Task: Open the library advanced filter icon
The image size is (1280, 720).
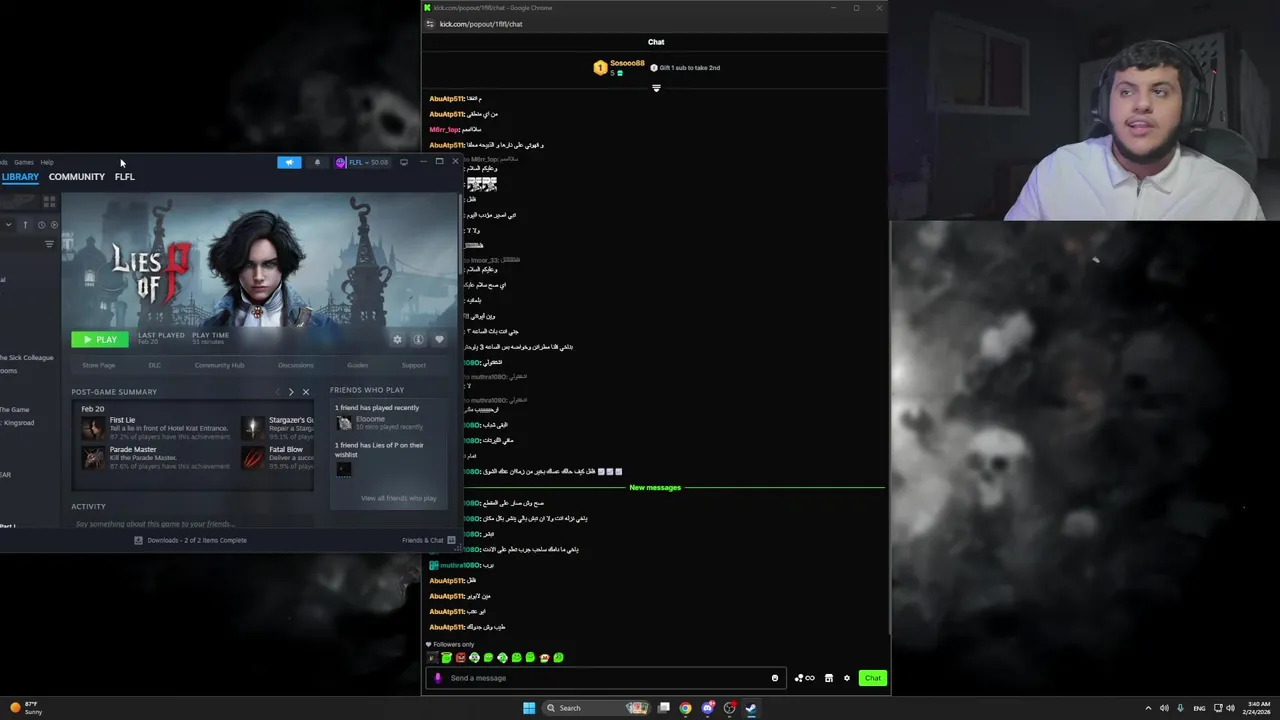Action: [49, 244]
